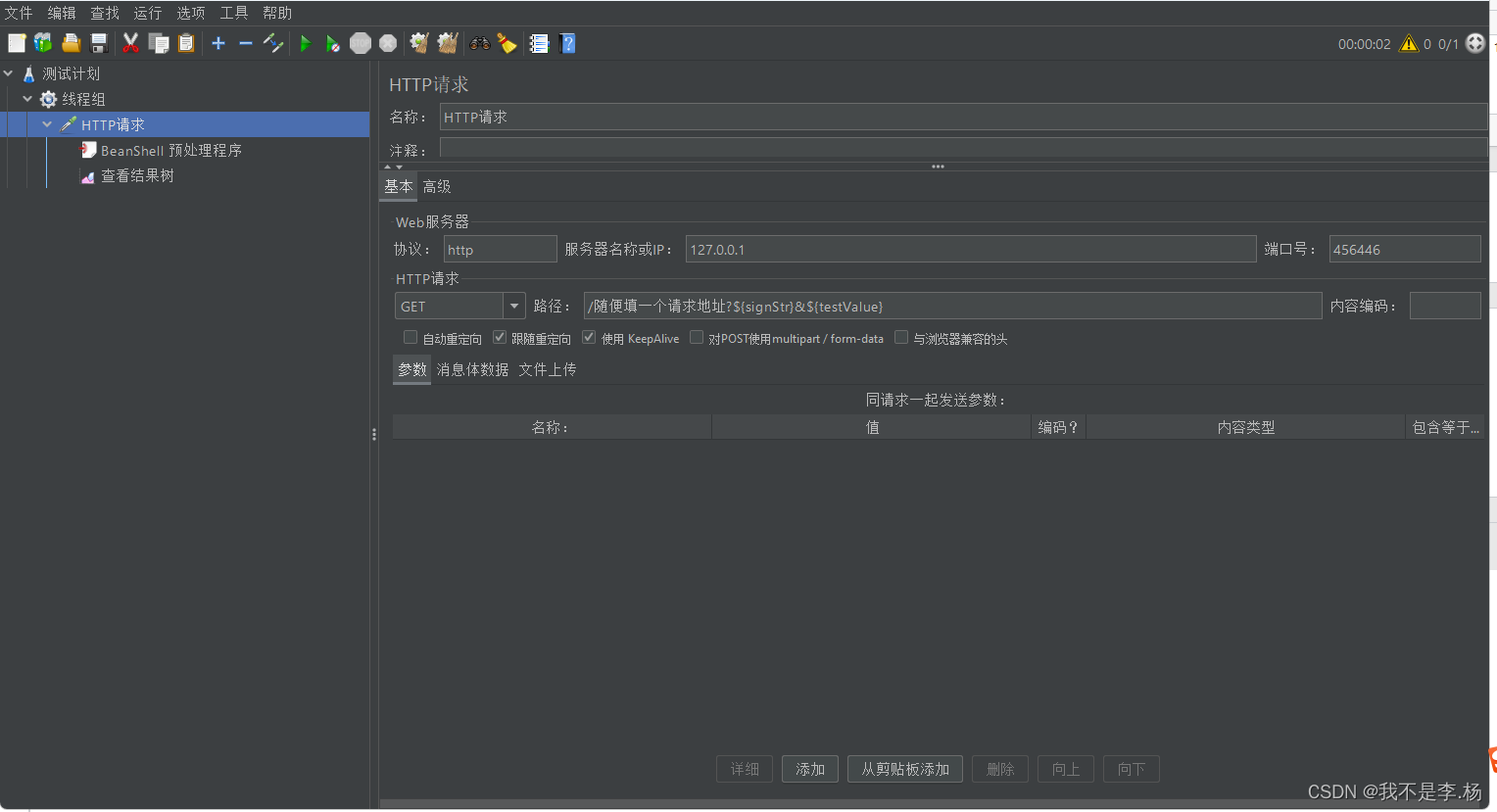This screenshot has width=1497, height=812.
Task: Click the remote engines globe icon
Action: [x=1475, y=43]
